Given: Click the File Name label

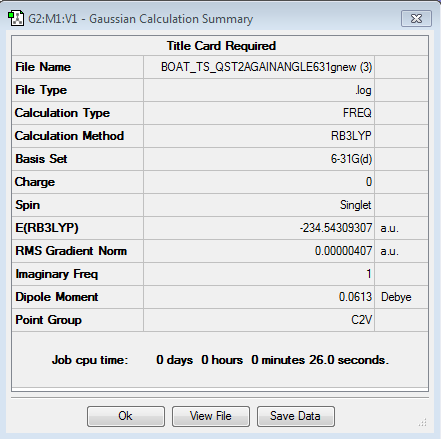Looking at the screenshot, I should tap(43, 67).
